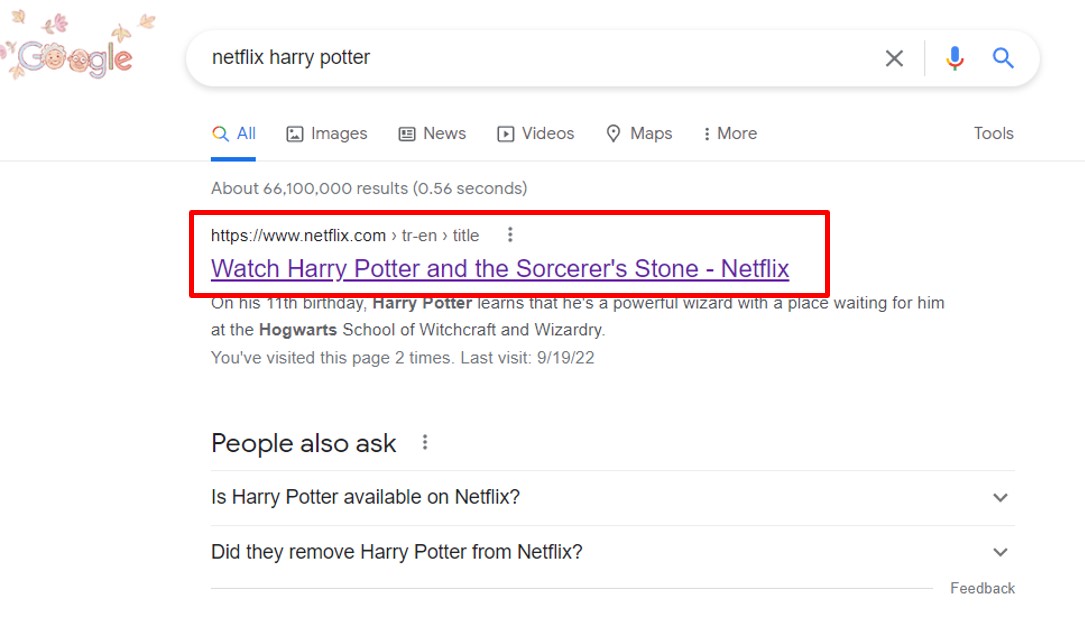Open the three-dot options beside the Netflix result URL
Screen dimensions: 1085x626
tap(510, 234)
